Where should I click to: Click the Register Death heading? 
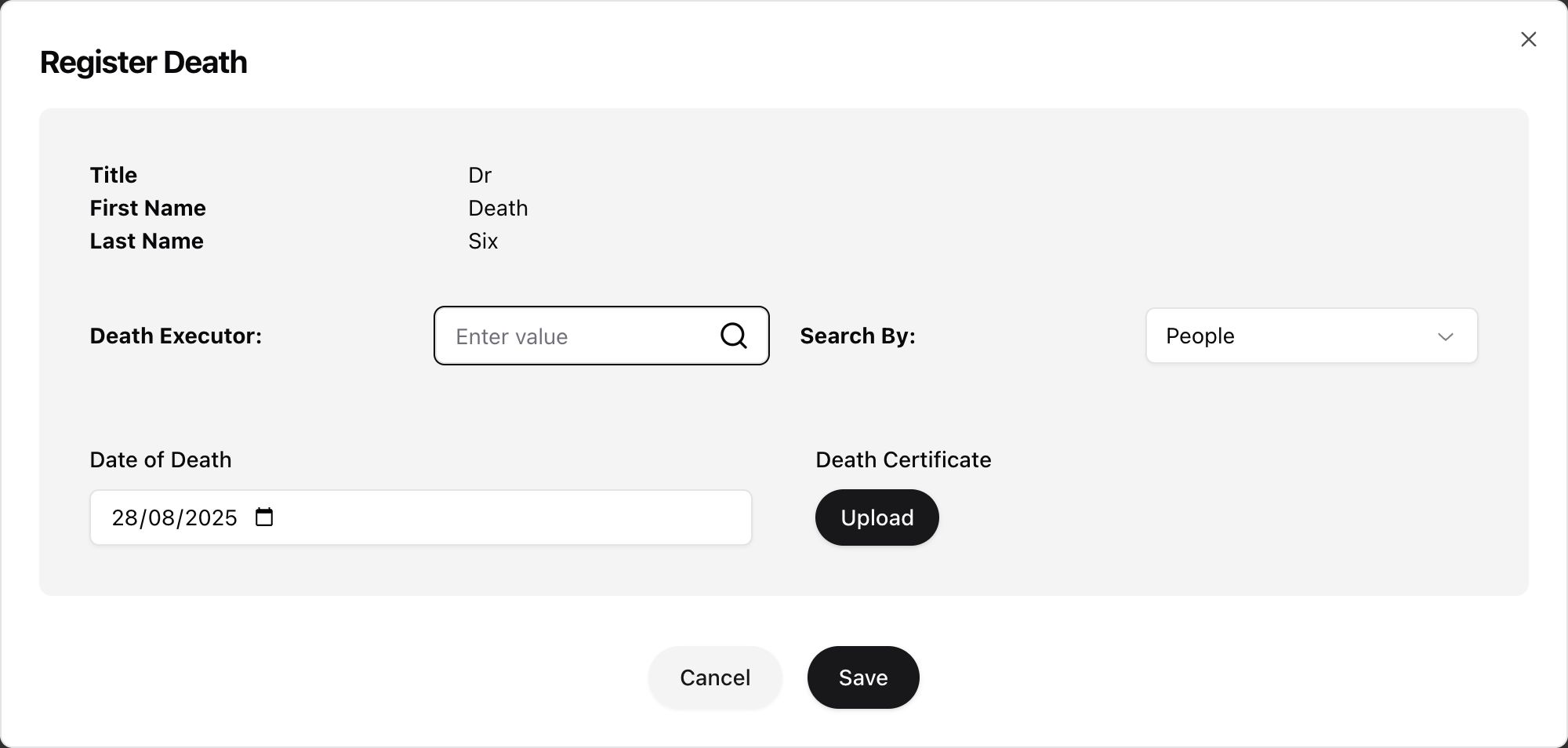143,62
